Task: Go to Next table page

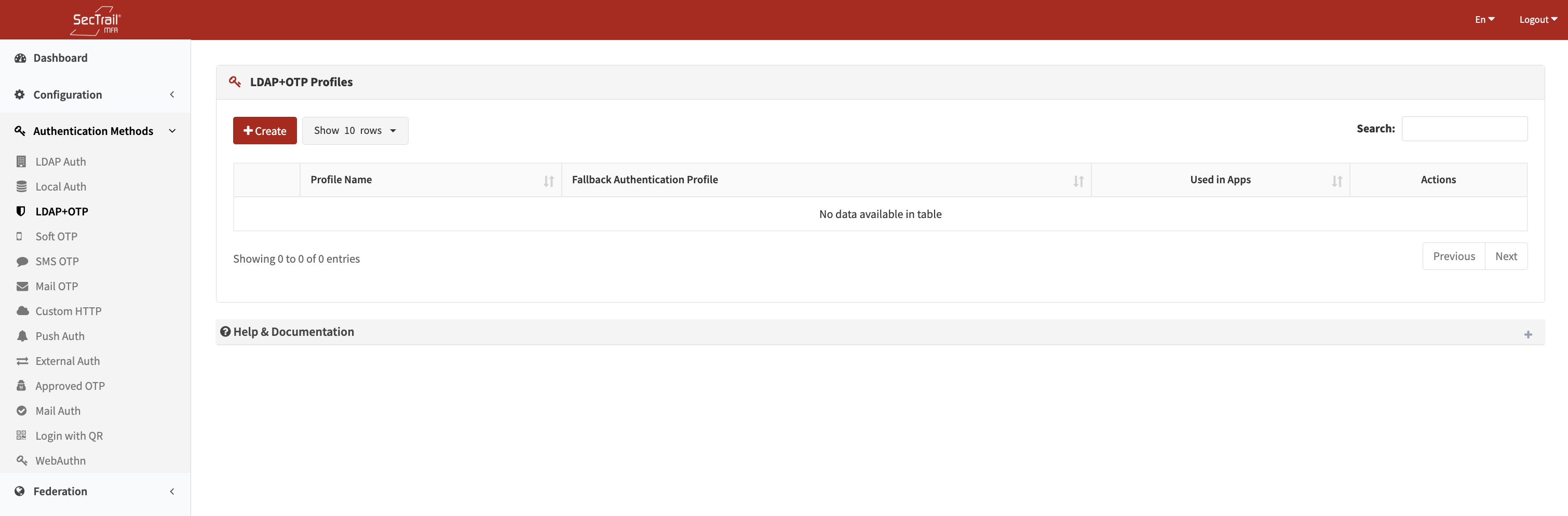Action: click(1505, 257)
